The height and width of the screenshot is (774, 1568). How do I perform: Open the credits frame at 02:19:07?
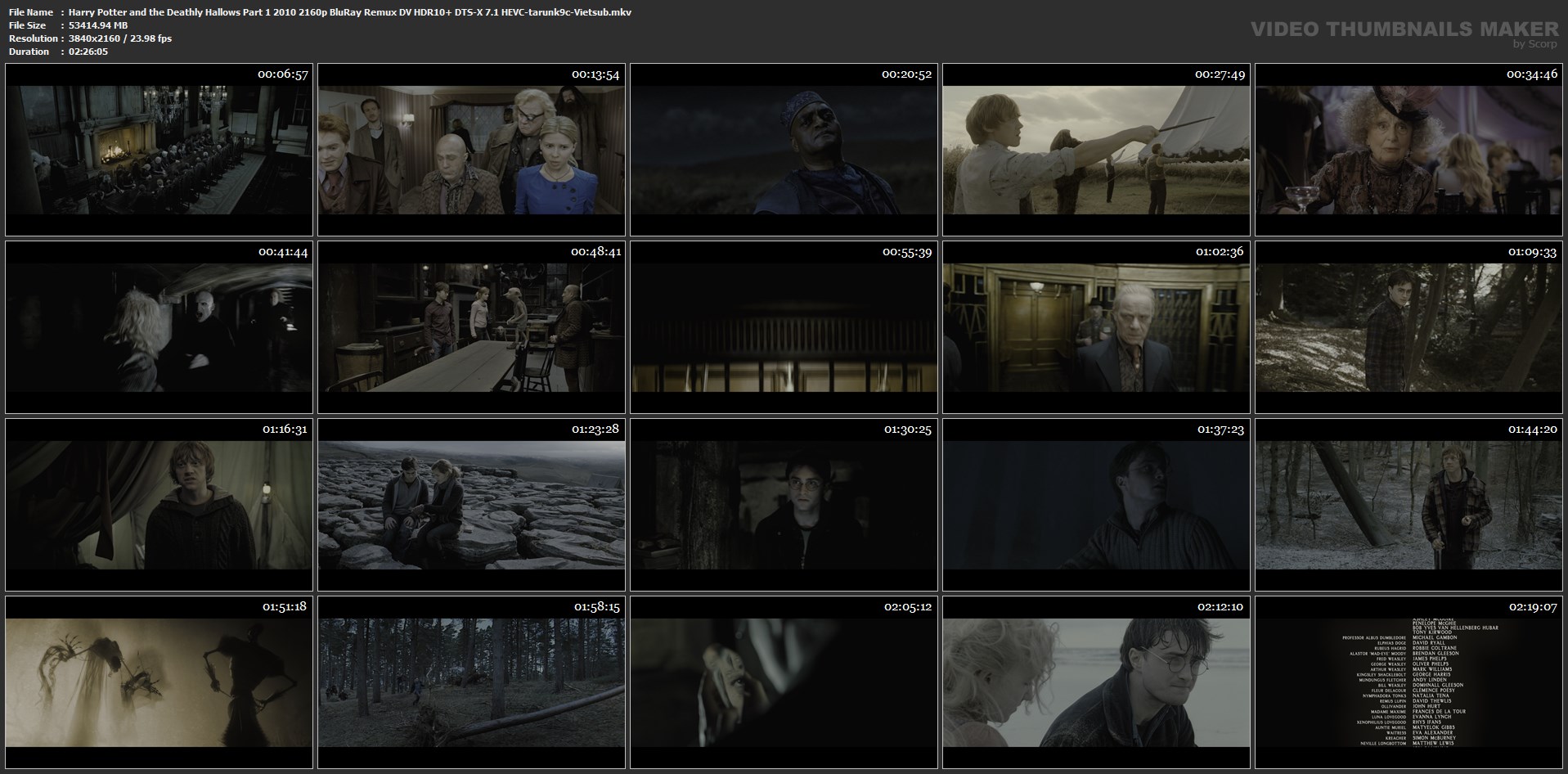point(1409,682)
